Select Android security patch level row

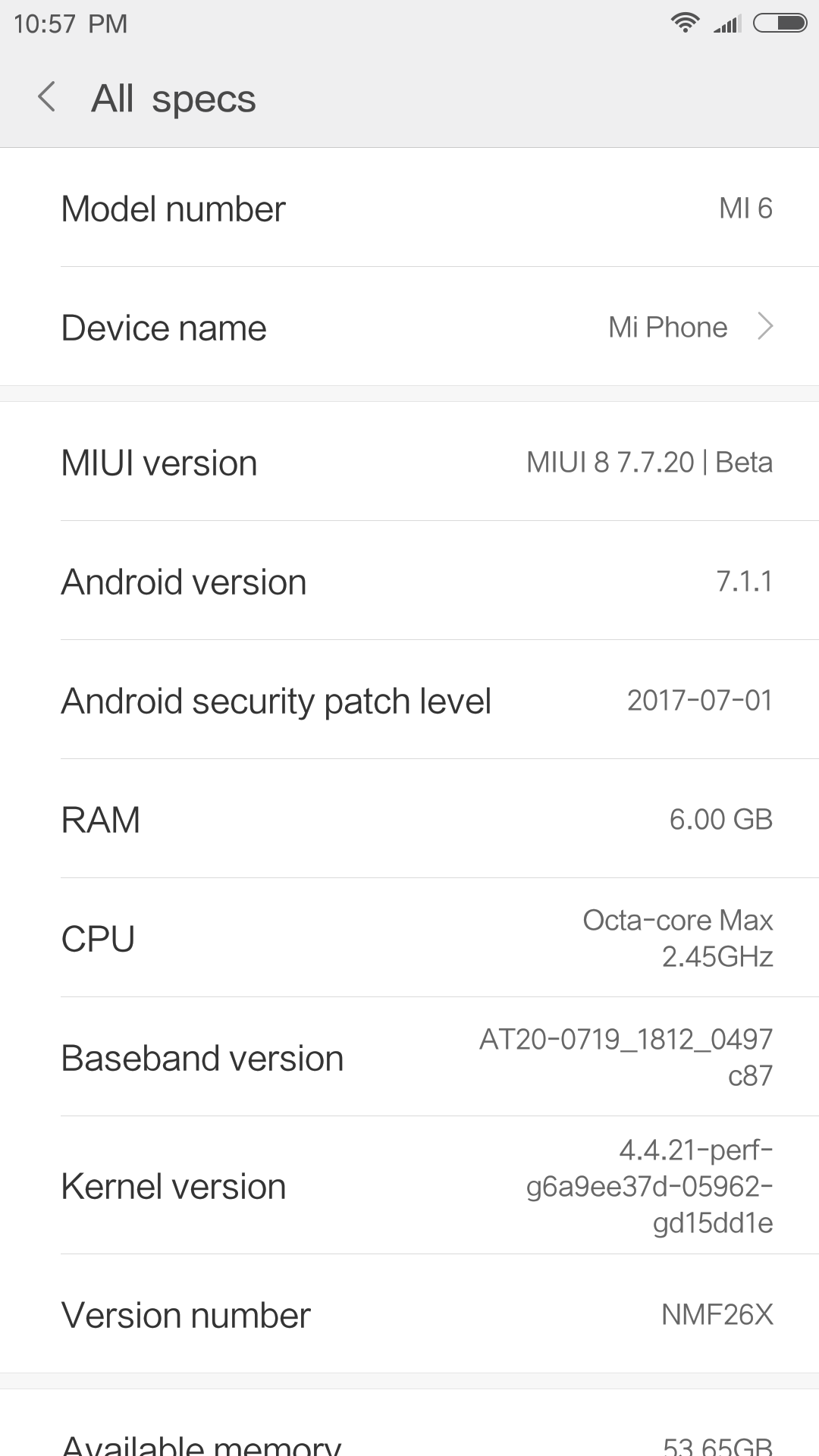pos(409,701)
